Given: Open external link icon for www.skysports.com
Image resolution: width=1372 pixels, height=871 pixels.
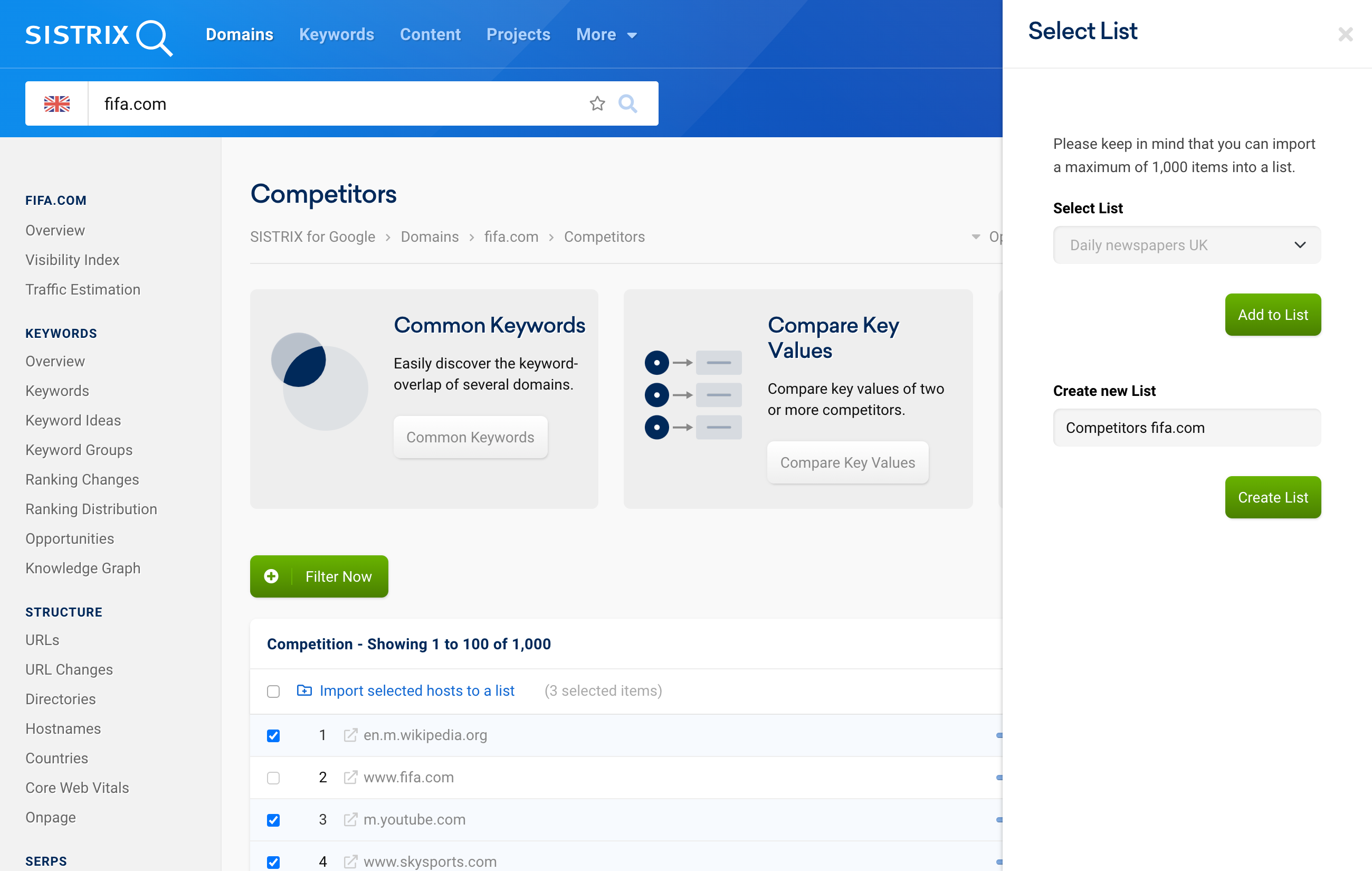Looking at the screenshot, I should pyautogui.click(x=350, y=861).
